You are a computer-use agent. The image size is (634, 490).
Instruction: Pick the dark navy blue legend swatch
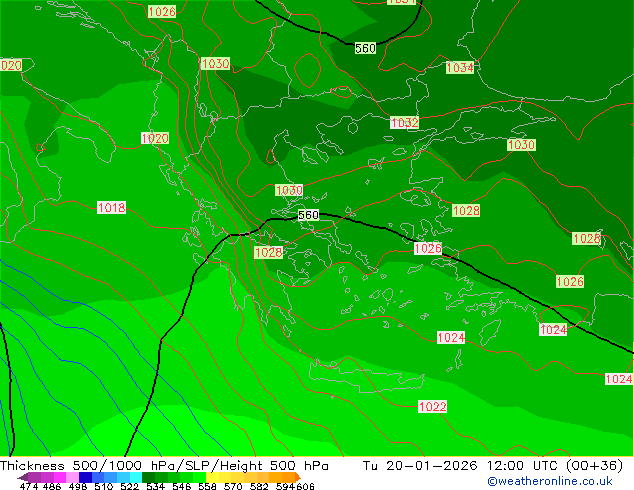tap(85, 477)
